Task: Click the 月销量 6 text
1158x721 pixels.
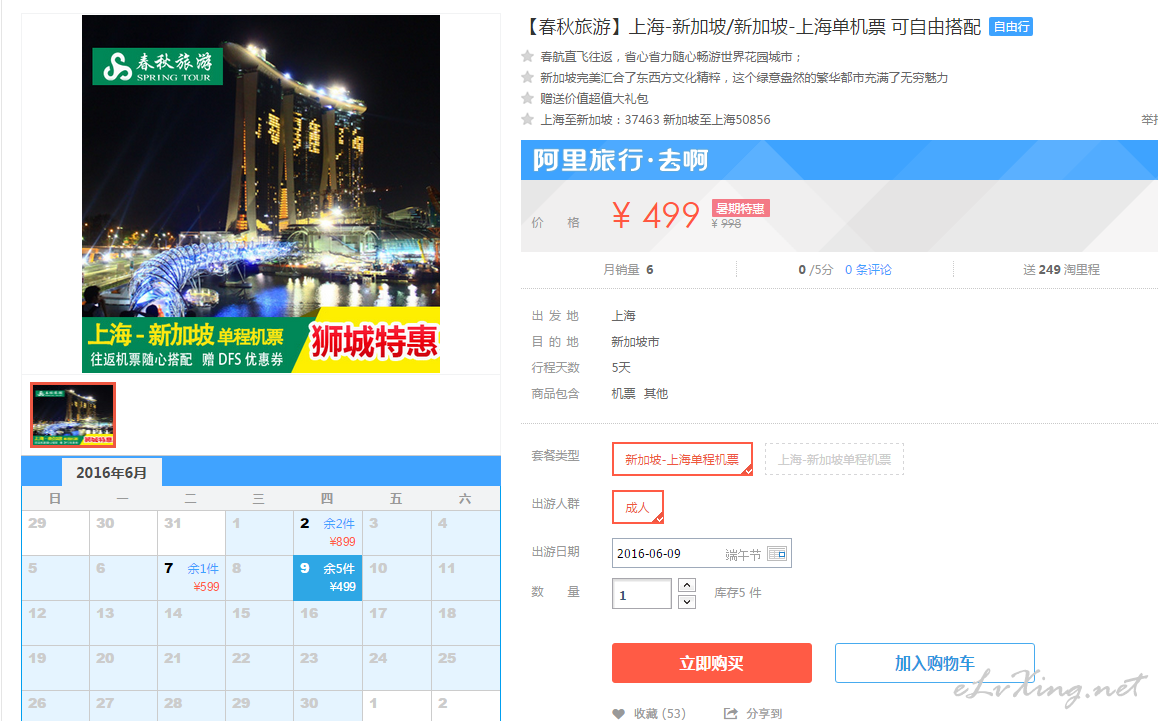Action: tap(628, 270)
